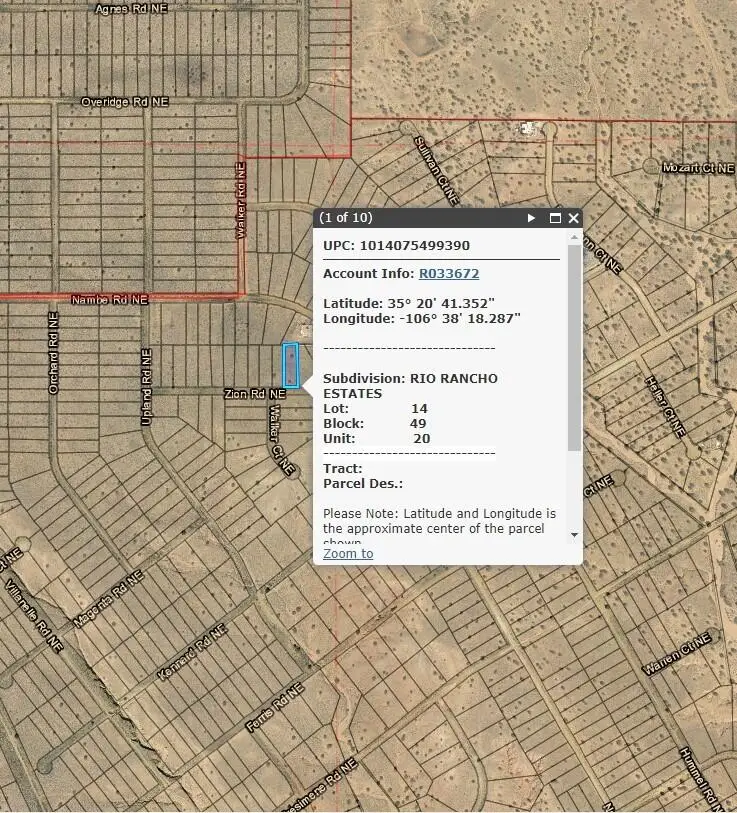737x813 pixels.
Task: Close the parcel info popup
Action: (x=573, y=218)
